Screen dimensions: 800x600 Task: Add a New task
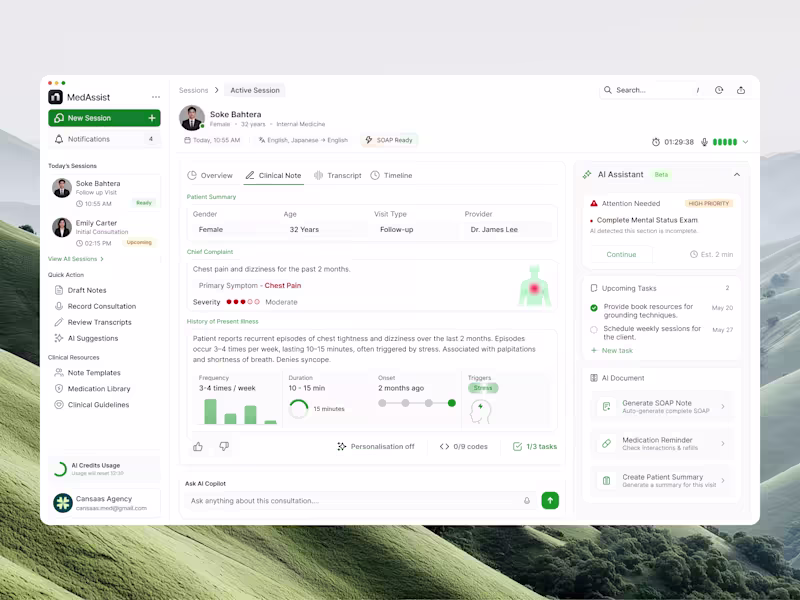point(611,351)
